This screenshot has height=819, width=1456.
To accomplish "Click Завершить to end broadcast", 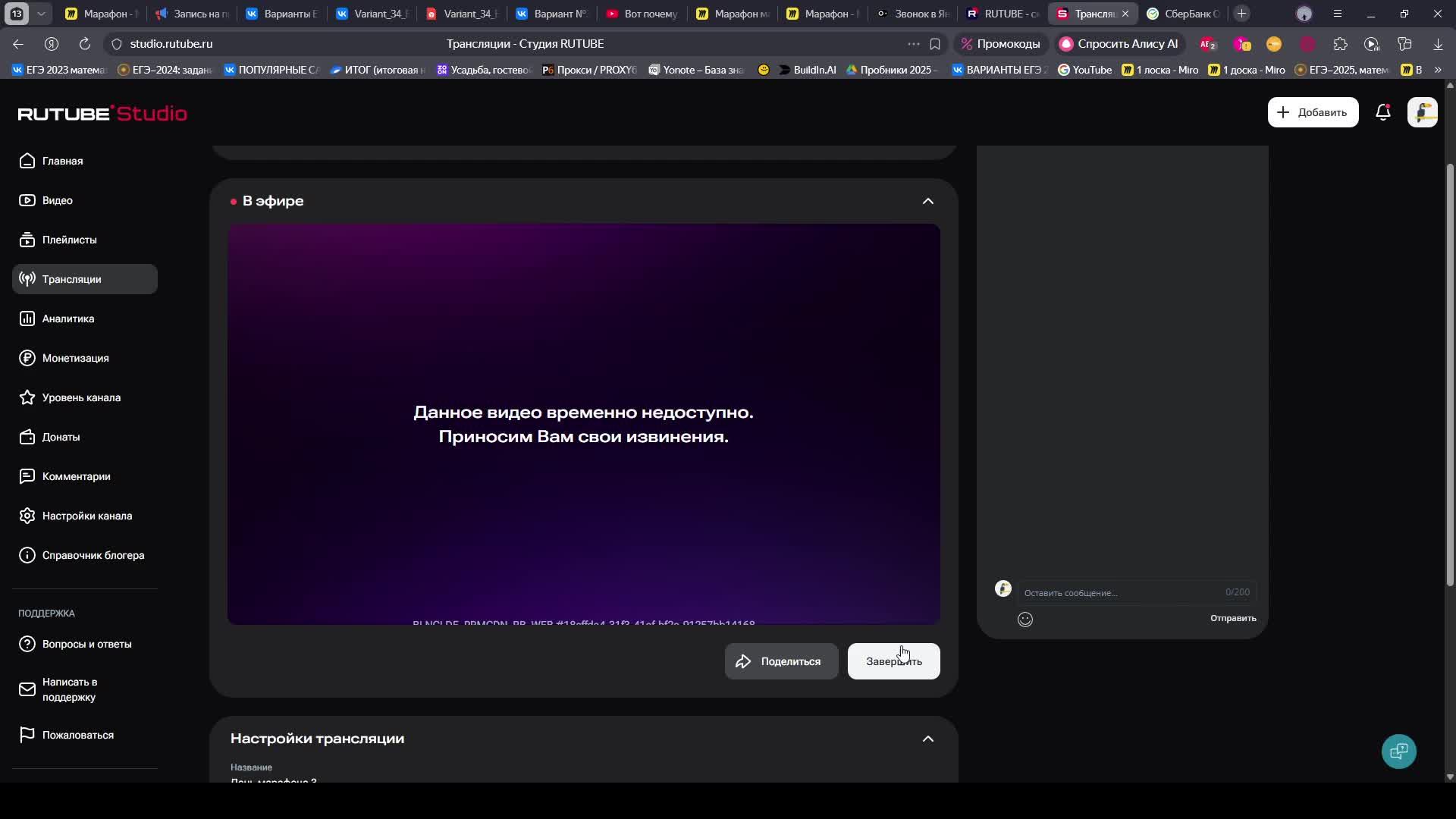I will [893, 661].
